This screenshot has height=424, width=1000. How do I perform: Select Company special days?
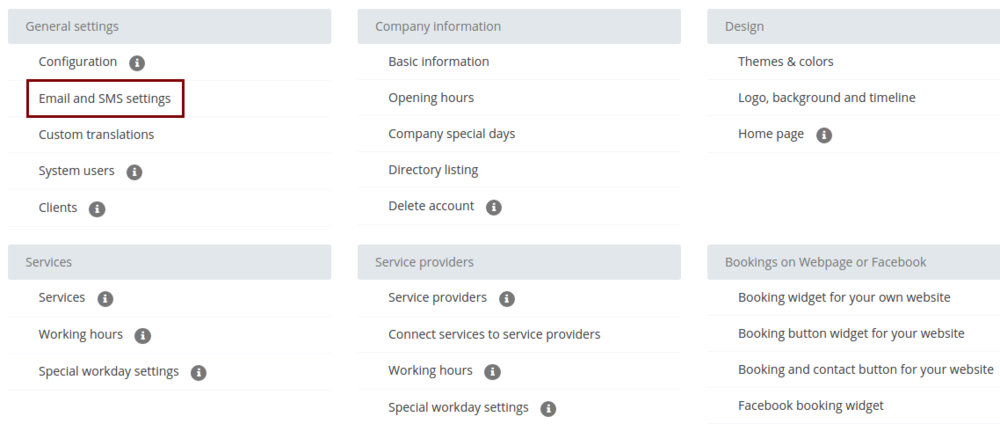pyautogui.click(x=452, y=134)
